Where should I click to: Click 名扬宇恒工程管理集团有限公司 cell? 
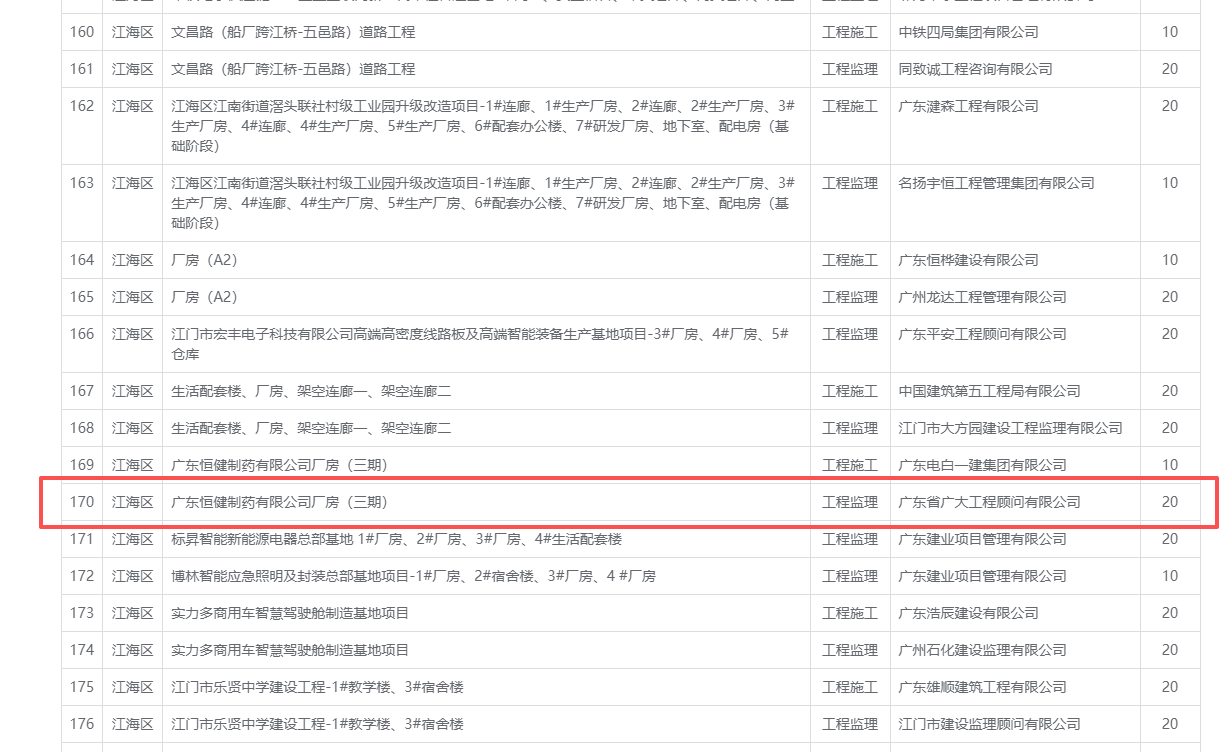tap(996, 183)
